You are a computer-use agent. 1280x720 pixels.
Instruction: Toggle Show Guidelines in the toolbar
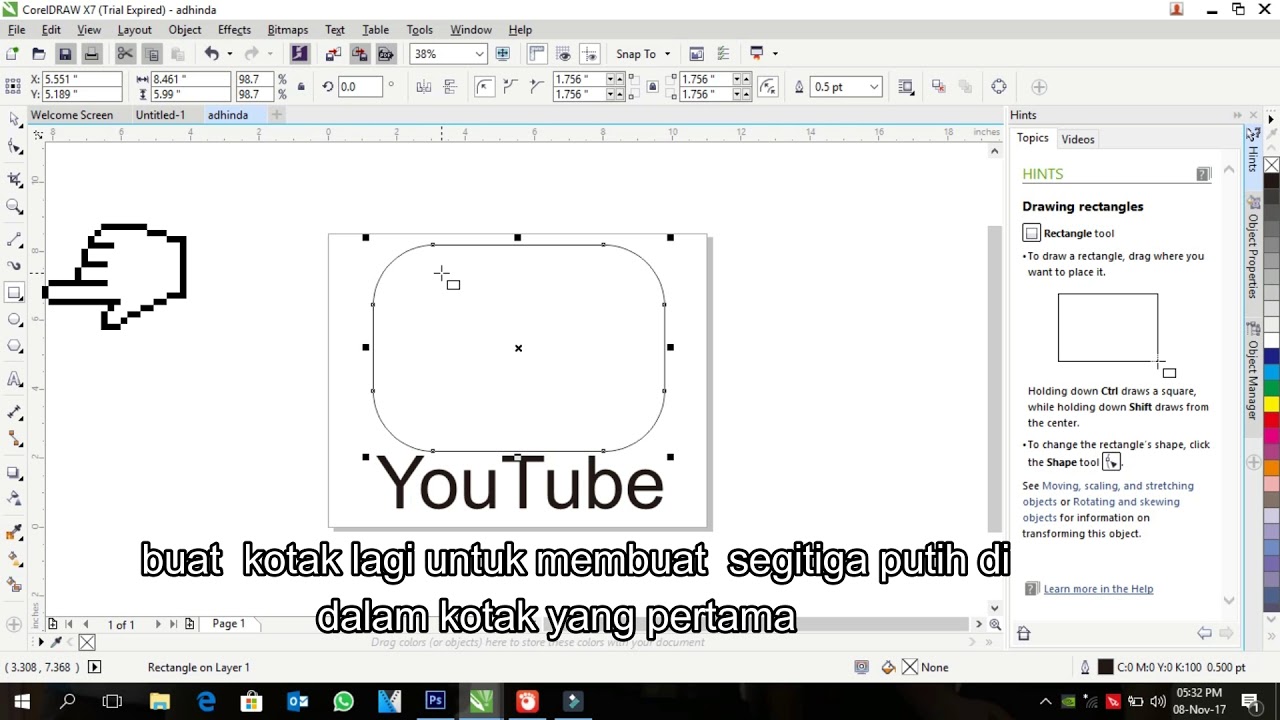coord(590,54)
